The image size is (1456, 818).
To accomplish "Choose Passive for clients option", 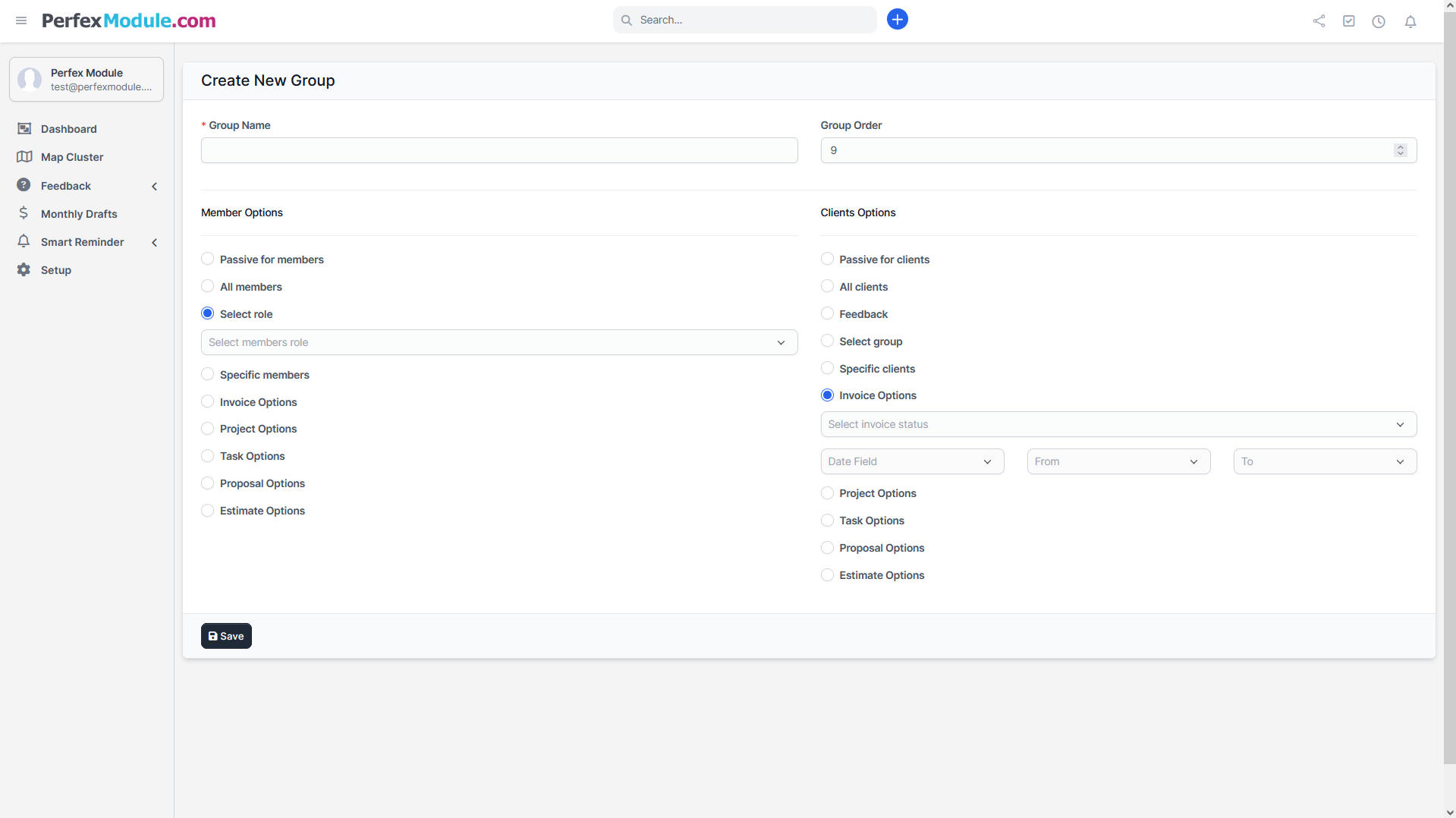I will pos(827,260).
